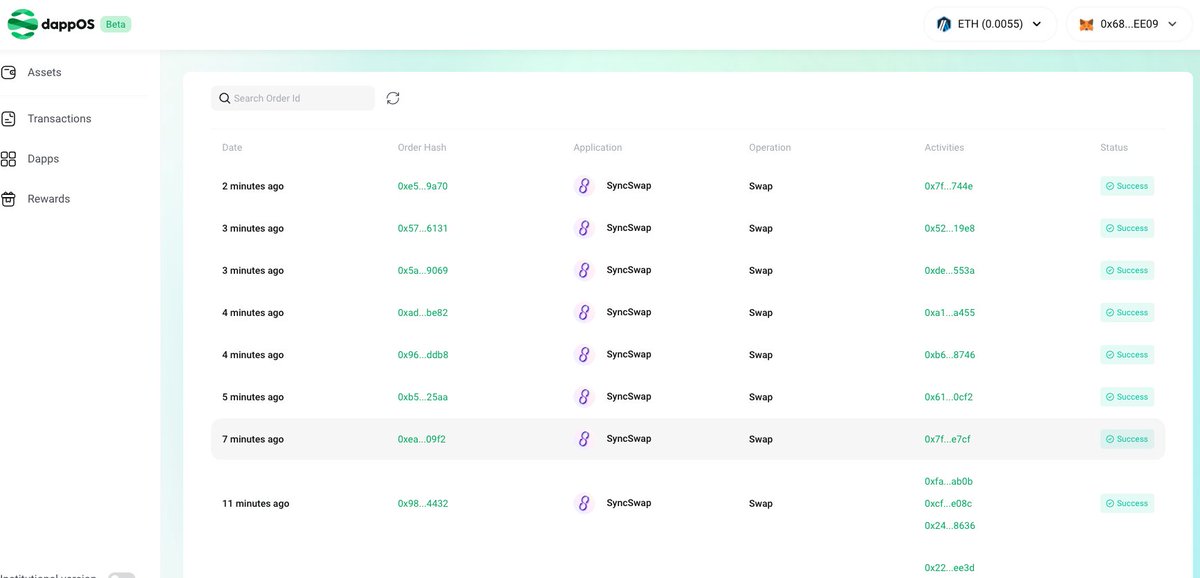Open Transactions in the sidebar
Screen dimensions: 1200x578
pos(59,119)
